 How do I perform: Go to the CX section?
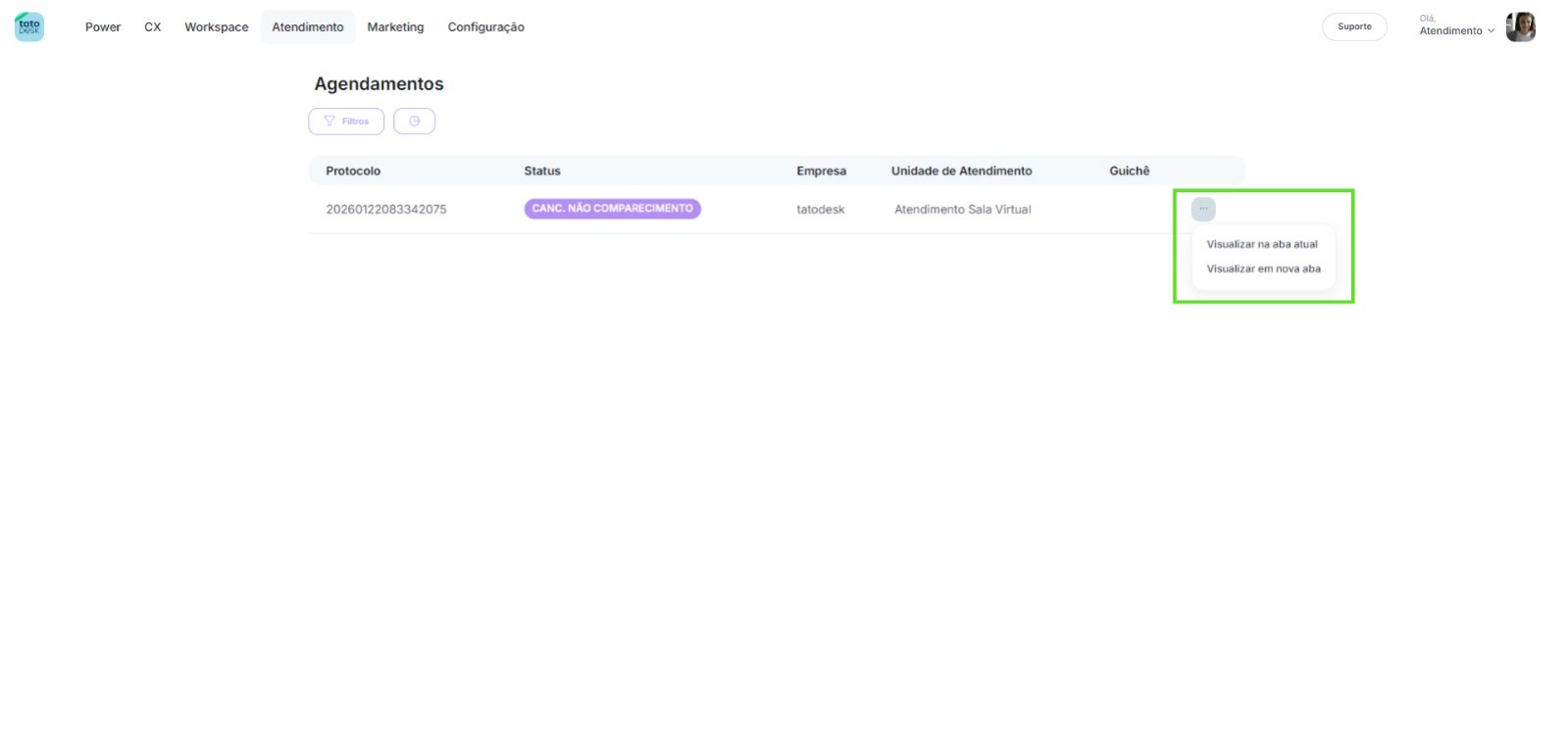(153, 27)
